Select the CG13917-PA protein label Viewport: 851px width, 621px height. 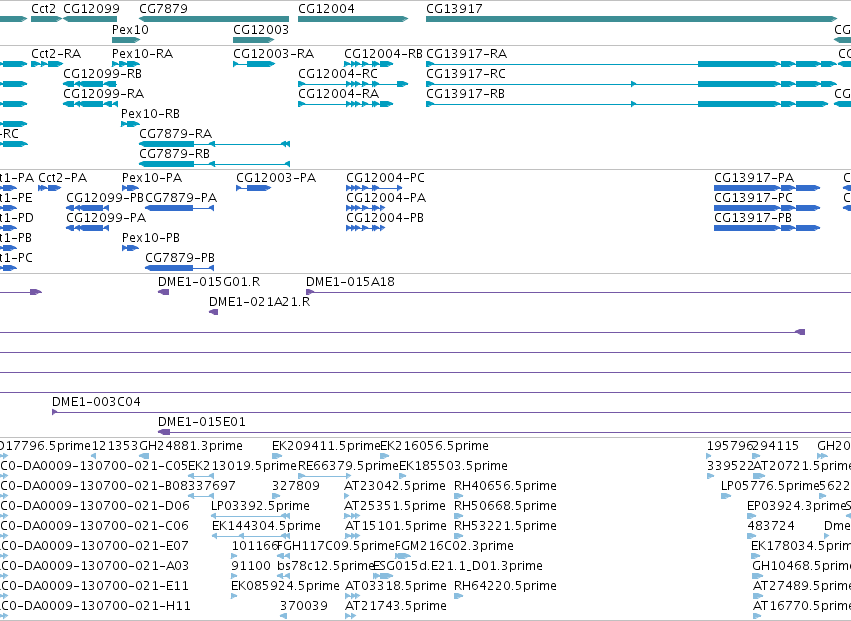point(754,178)
